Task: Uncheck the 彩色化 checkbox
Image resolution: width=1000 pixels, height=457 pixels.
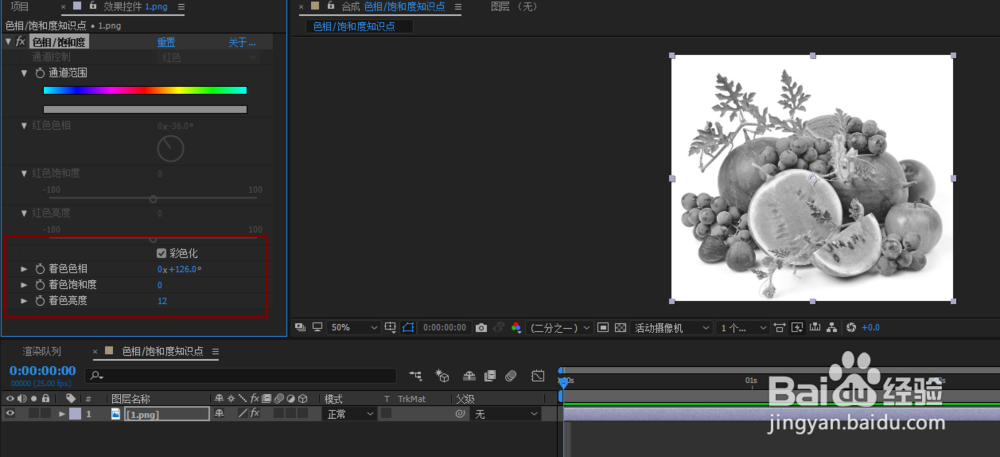Action: tap(161, 253)
